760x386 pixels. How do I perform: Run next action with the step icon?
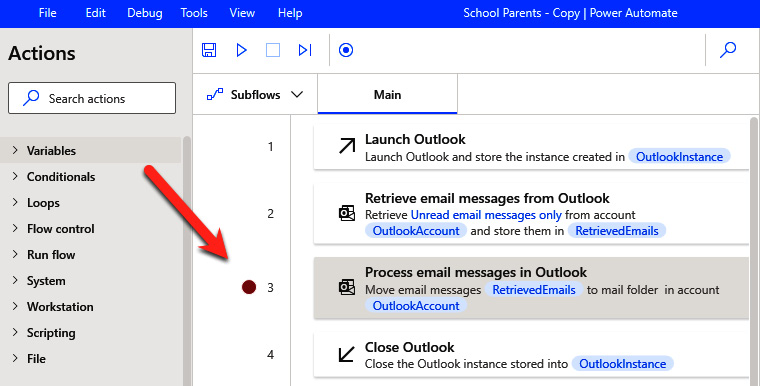point(305,50)
